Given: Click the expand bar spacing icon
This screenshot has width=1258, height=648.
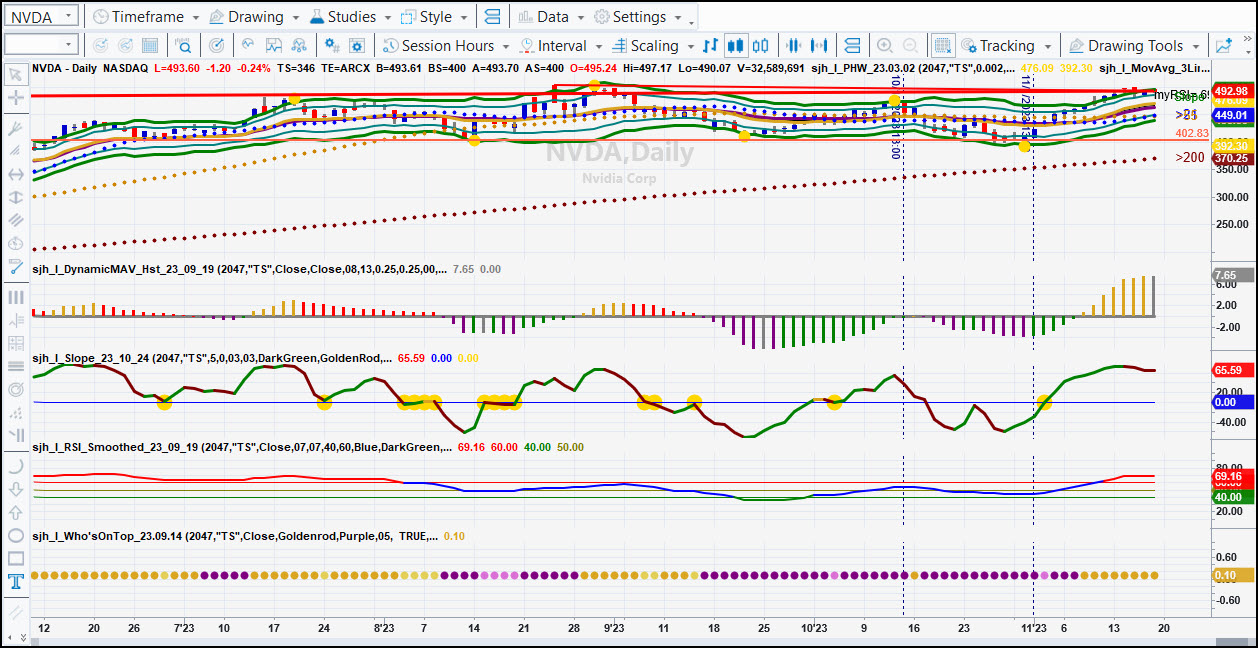Looking at the screenshot, I should click(x=820, y=46).
